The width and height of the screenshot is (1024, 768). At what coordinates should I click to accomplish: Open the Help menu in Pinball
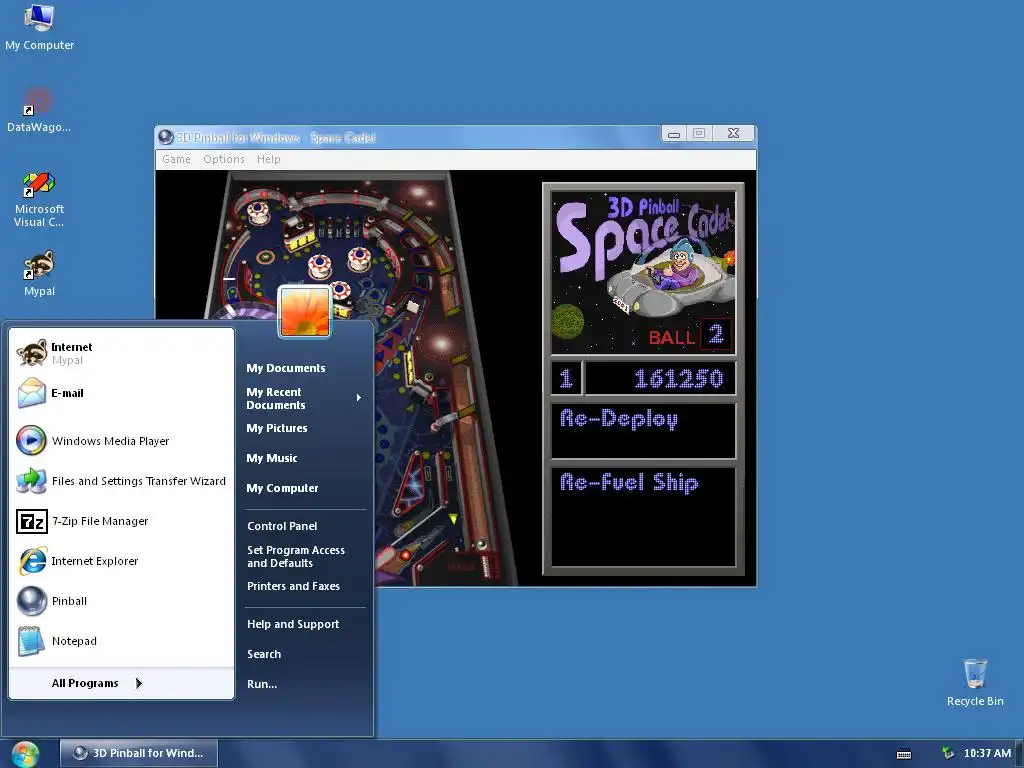point(268,159)
